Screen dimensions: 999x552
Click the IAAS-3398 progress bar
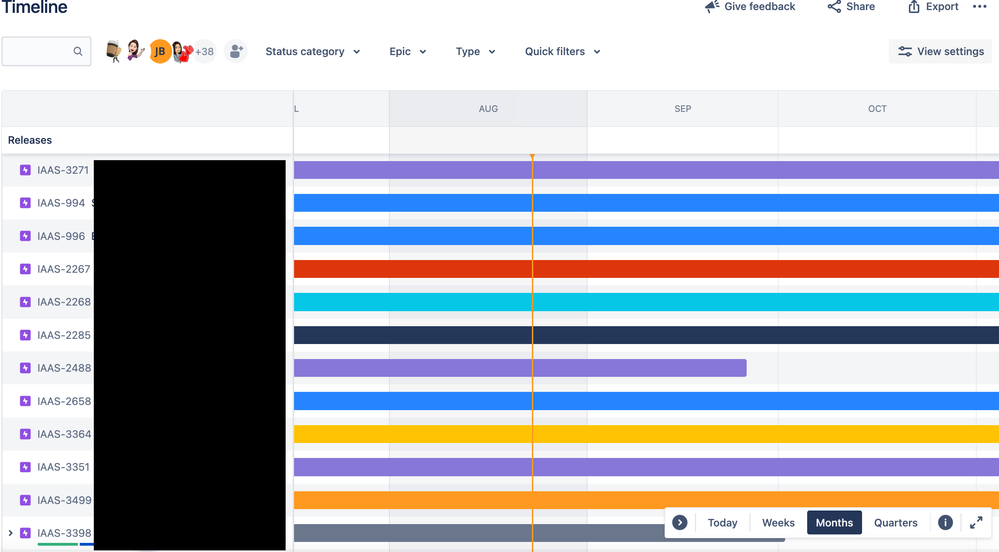click(x=65, y=544)
